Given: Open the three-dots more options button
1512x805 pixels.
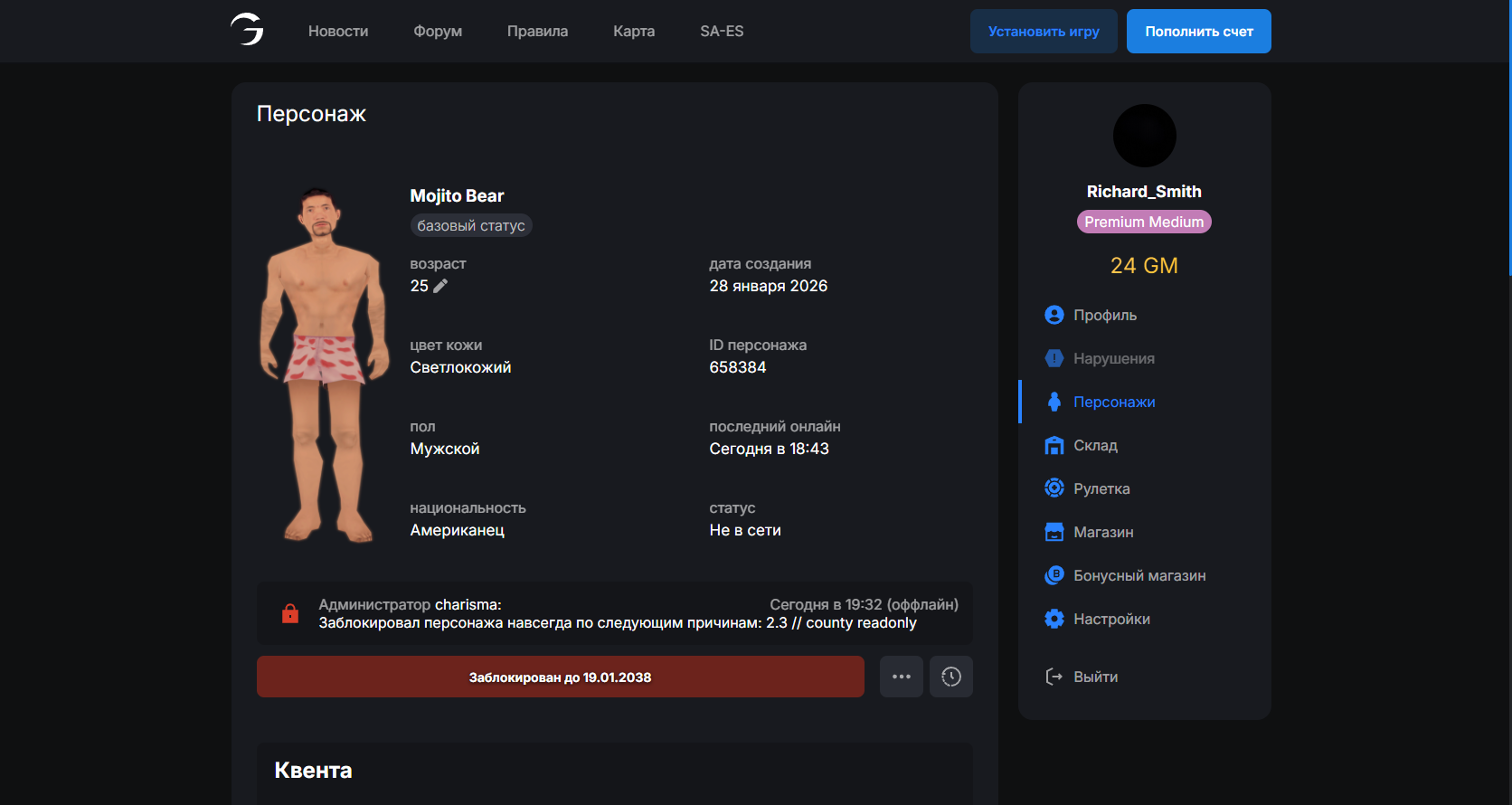Looking at the screenshot, I should [901, 677].
